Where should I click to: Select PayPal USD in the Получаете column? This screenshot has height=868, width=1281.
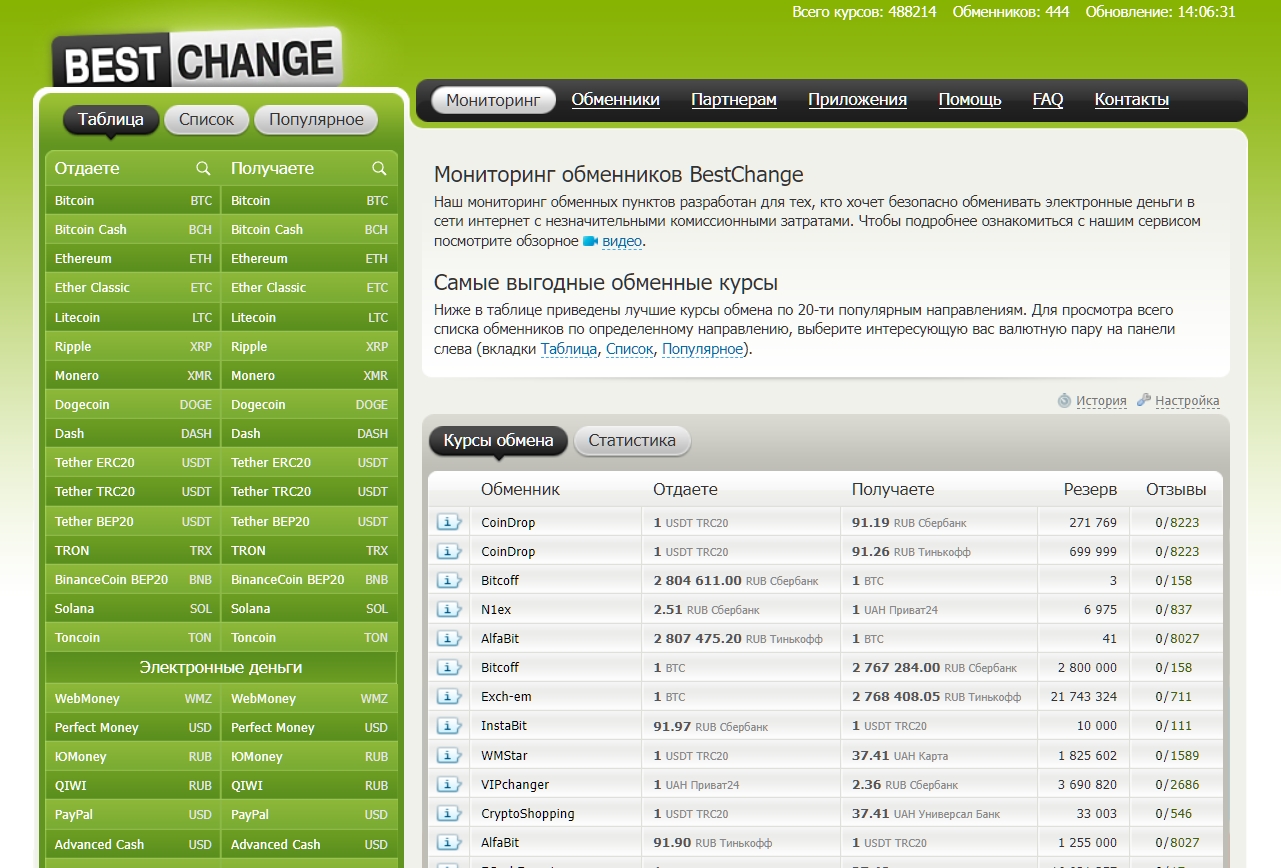309,815
